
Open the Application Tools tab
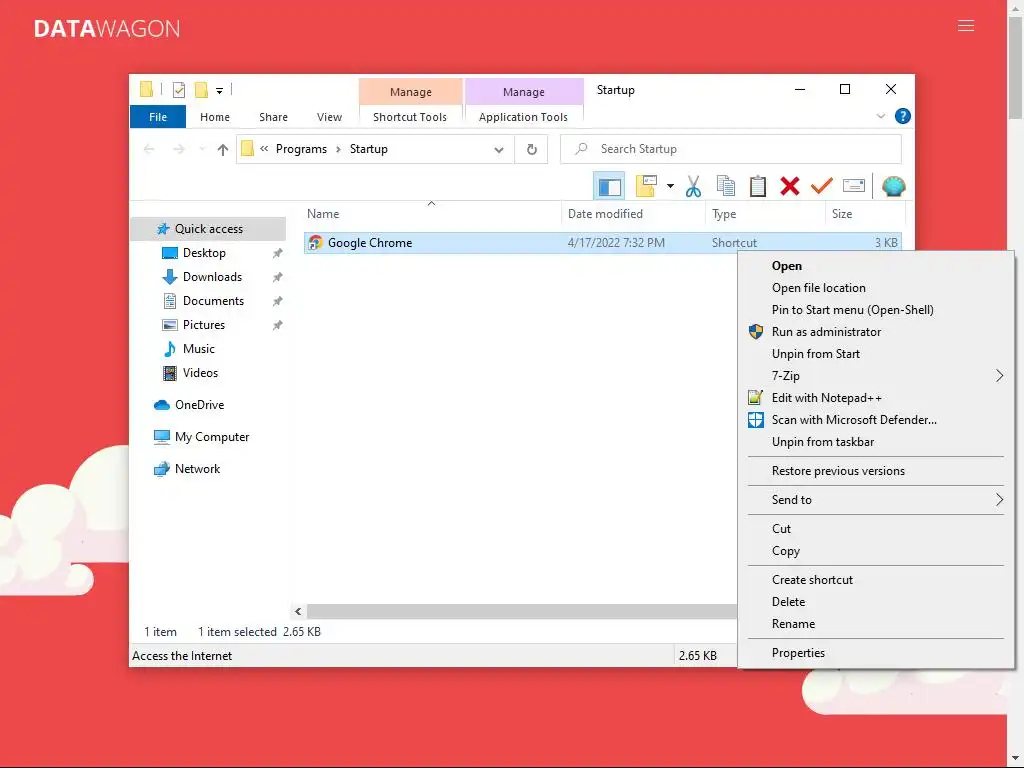[523, 117]
